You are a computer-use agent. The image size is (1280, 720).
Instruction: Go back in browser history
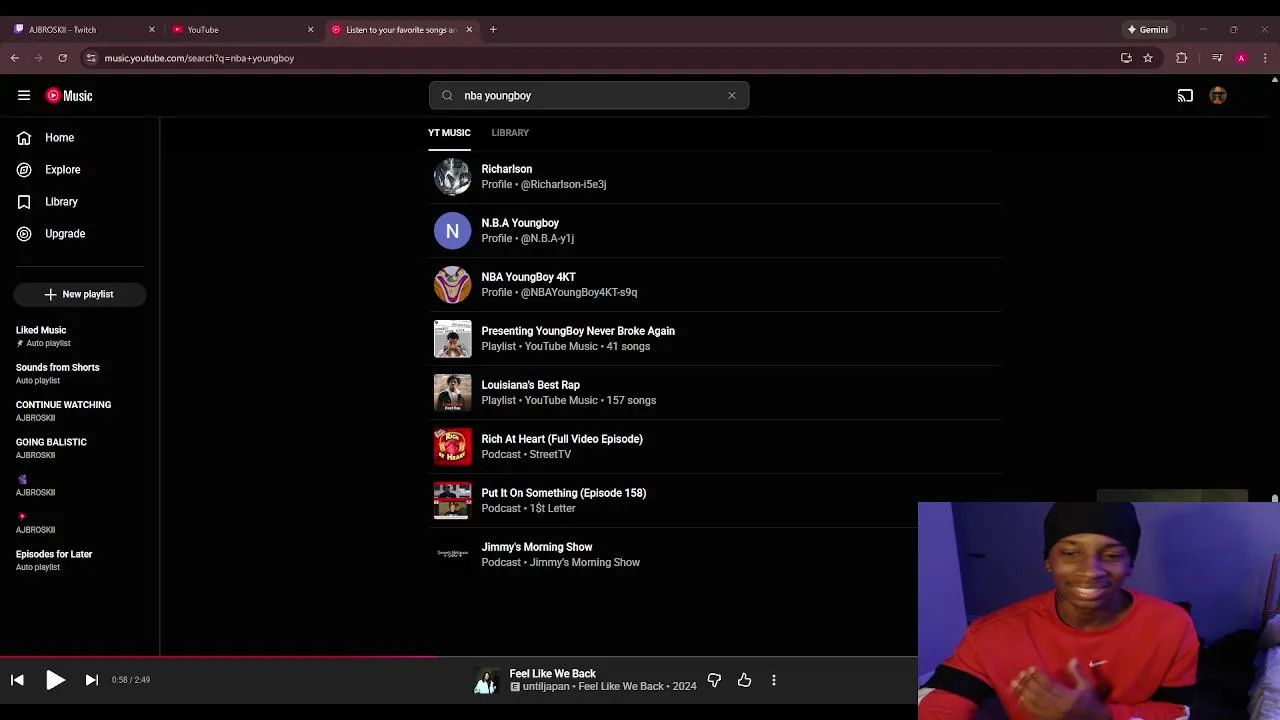(x=15, y=58)
